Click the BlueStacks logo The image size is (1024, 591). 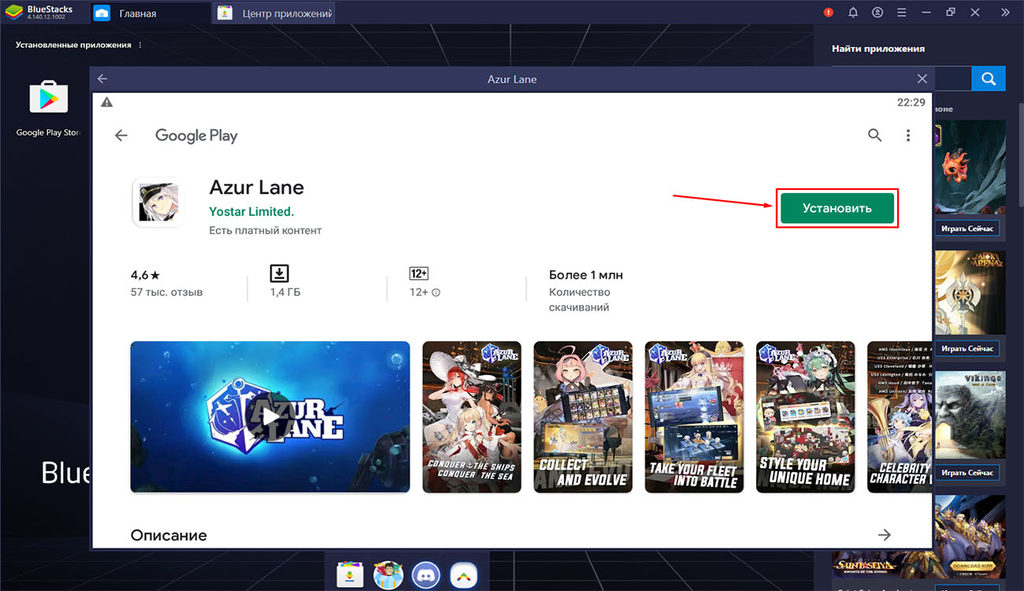(14, 12)
